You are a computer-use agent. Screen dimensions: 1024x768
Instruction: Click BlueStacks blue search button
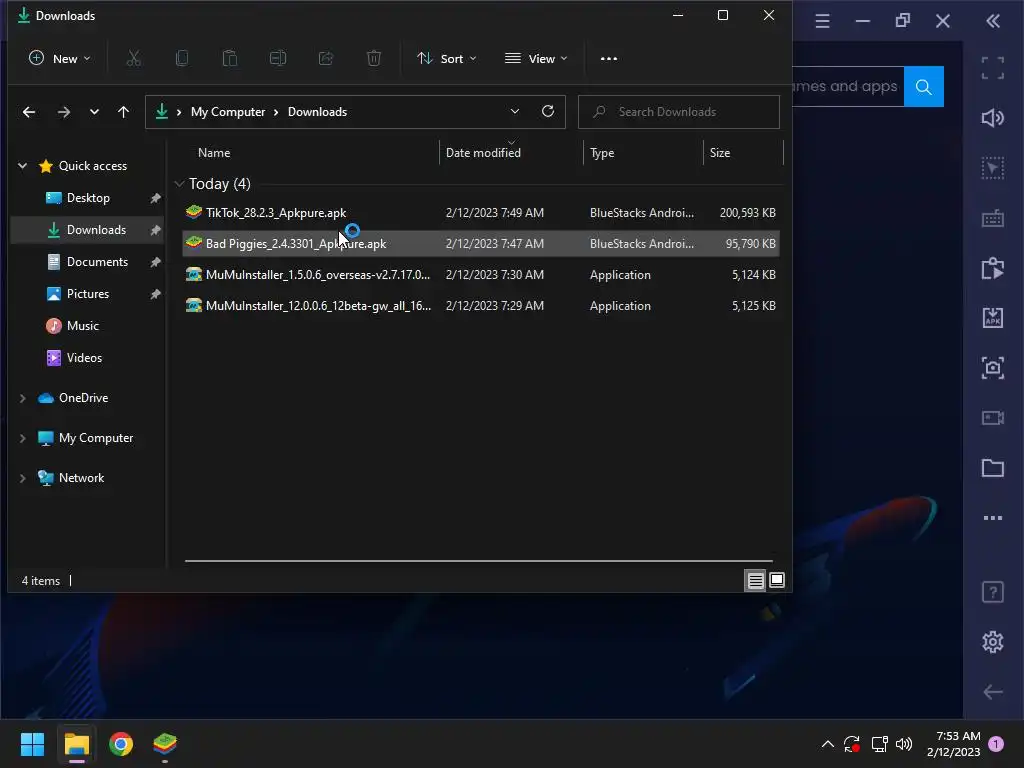tap(923, 86)
